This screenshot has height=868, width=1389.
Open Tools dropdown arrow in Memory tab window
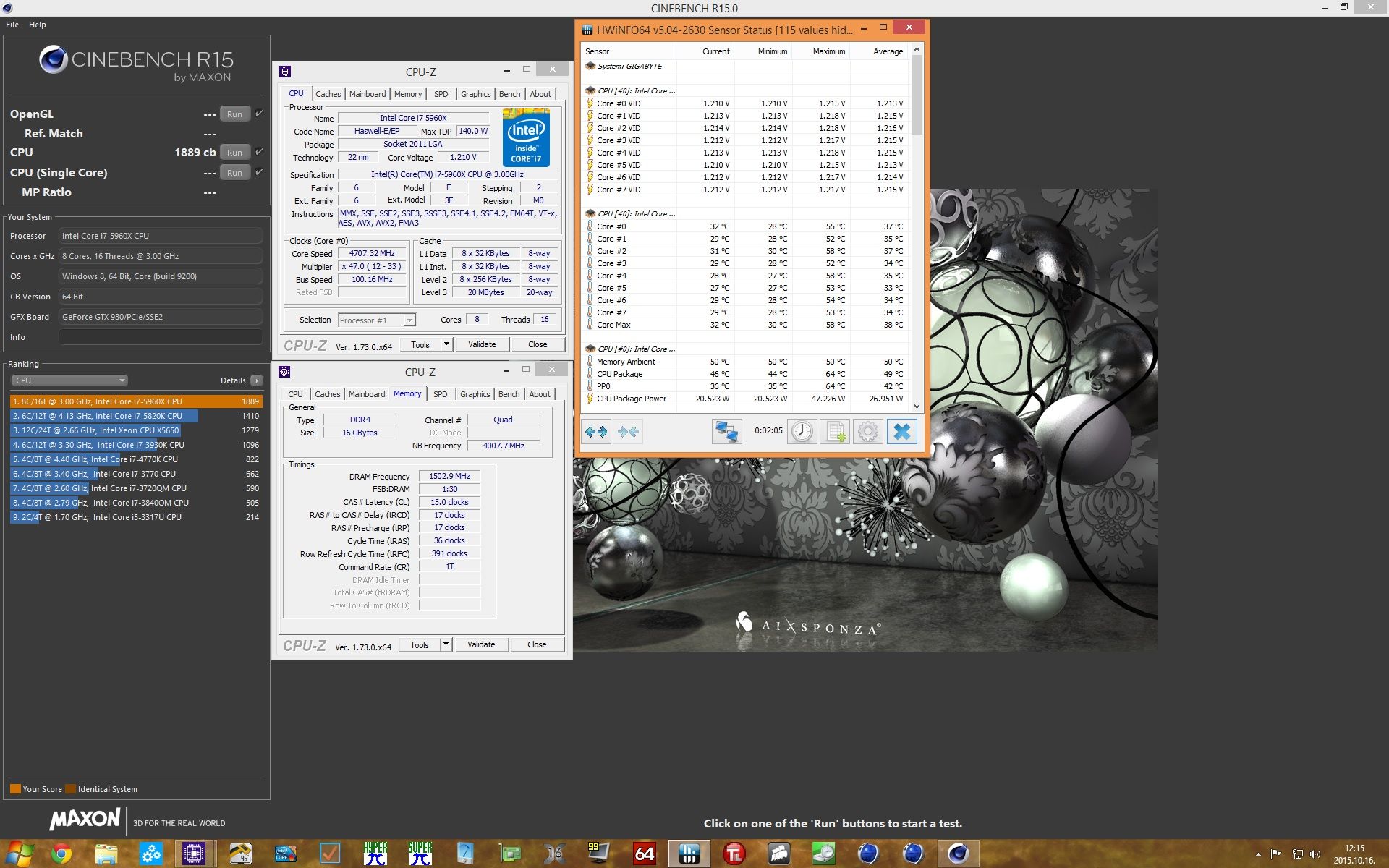(x=446, y=644)
